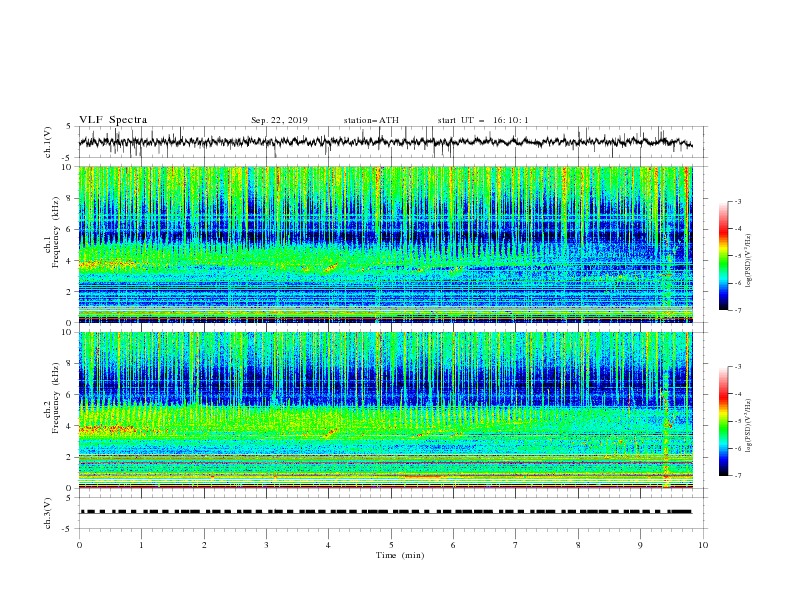Click the ch.2 'Frequency (kHz)' axis label
This screenshot has height=612, width=792.
[56, 398]
